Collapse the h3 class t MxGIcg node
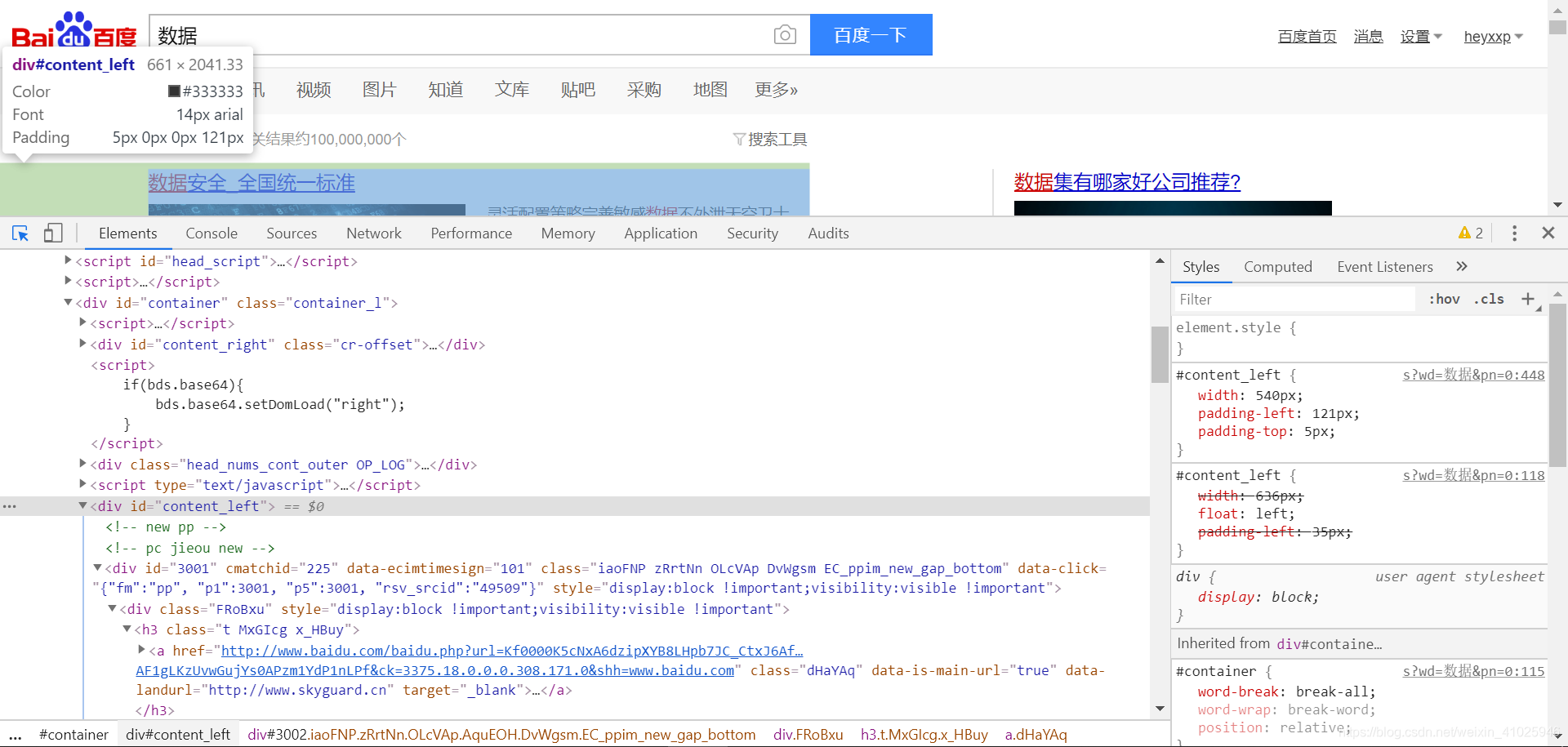This screenshot has width=1568, height=747. pos(127,629)
